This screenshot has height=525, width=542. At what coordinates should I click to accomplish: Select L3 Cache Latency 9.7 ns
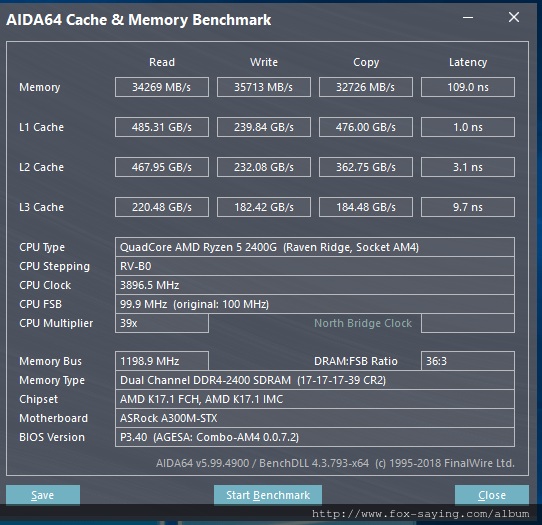[468, 207]
